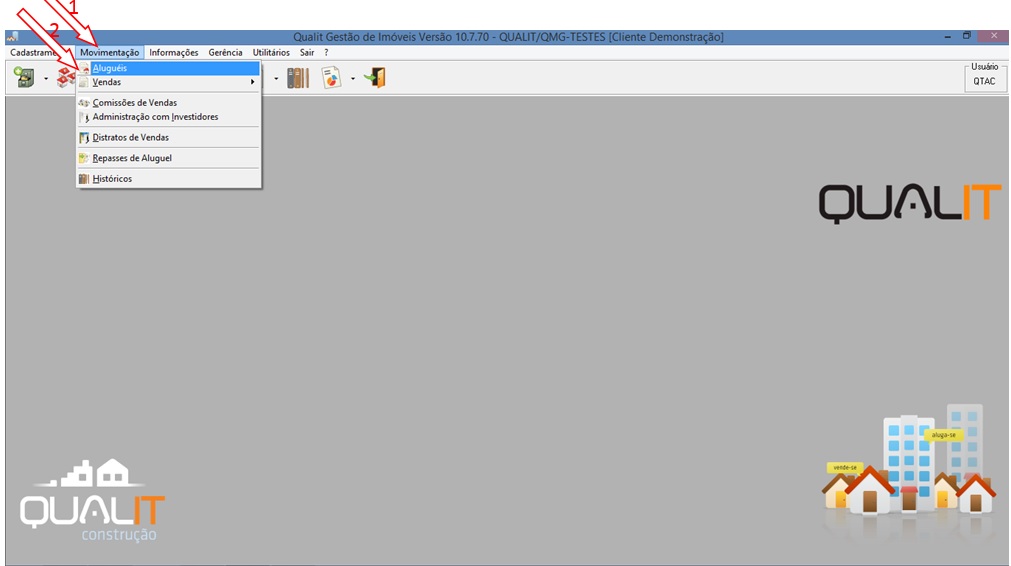Screen dimensions: 1011x566
Task: Select Aluguéis in the dropdown menu
Action: pos(168,68)
